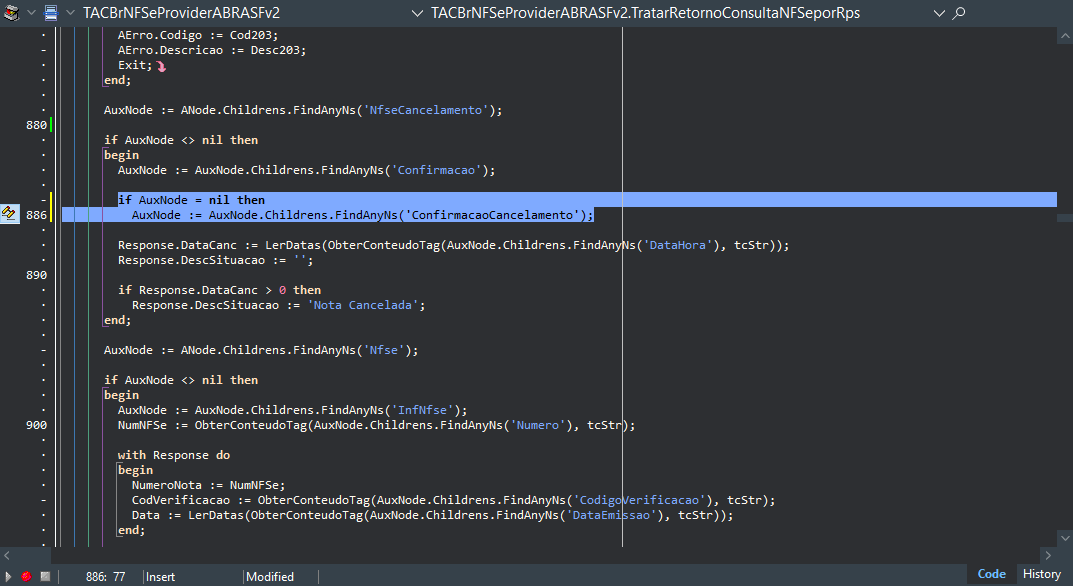The height and width of the screenshot is (586, 1073).
Task: Click the Insert mode status indicator
Action: [x=160, y=577]
